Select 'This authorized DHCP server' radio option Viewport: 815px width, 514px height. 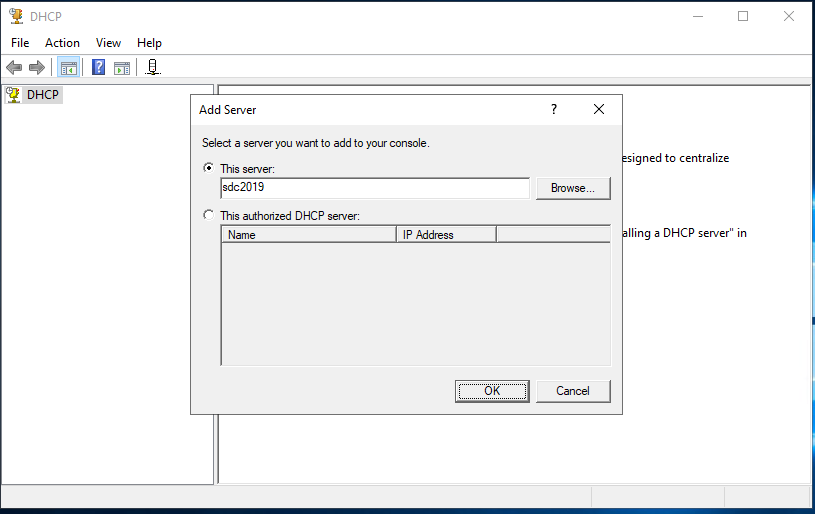(x=208, y=215)
